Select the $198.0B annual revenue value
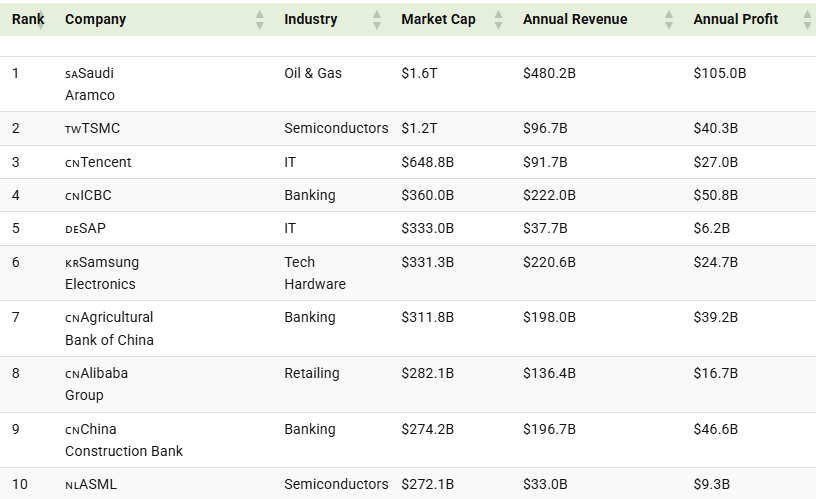This screenshot has width=816, height=499. point(550,317)
